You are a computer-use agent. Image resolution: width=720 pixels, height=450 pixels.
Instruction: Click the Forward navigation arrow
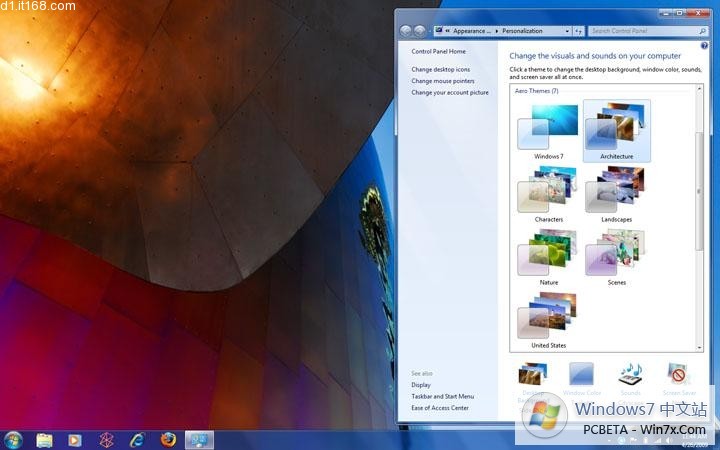[419, 31]
